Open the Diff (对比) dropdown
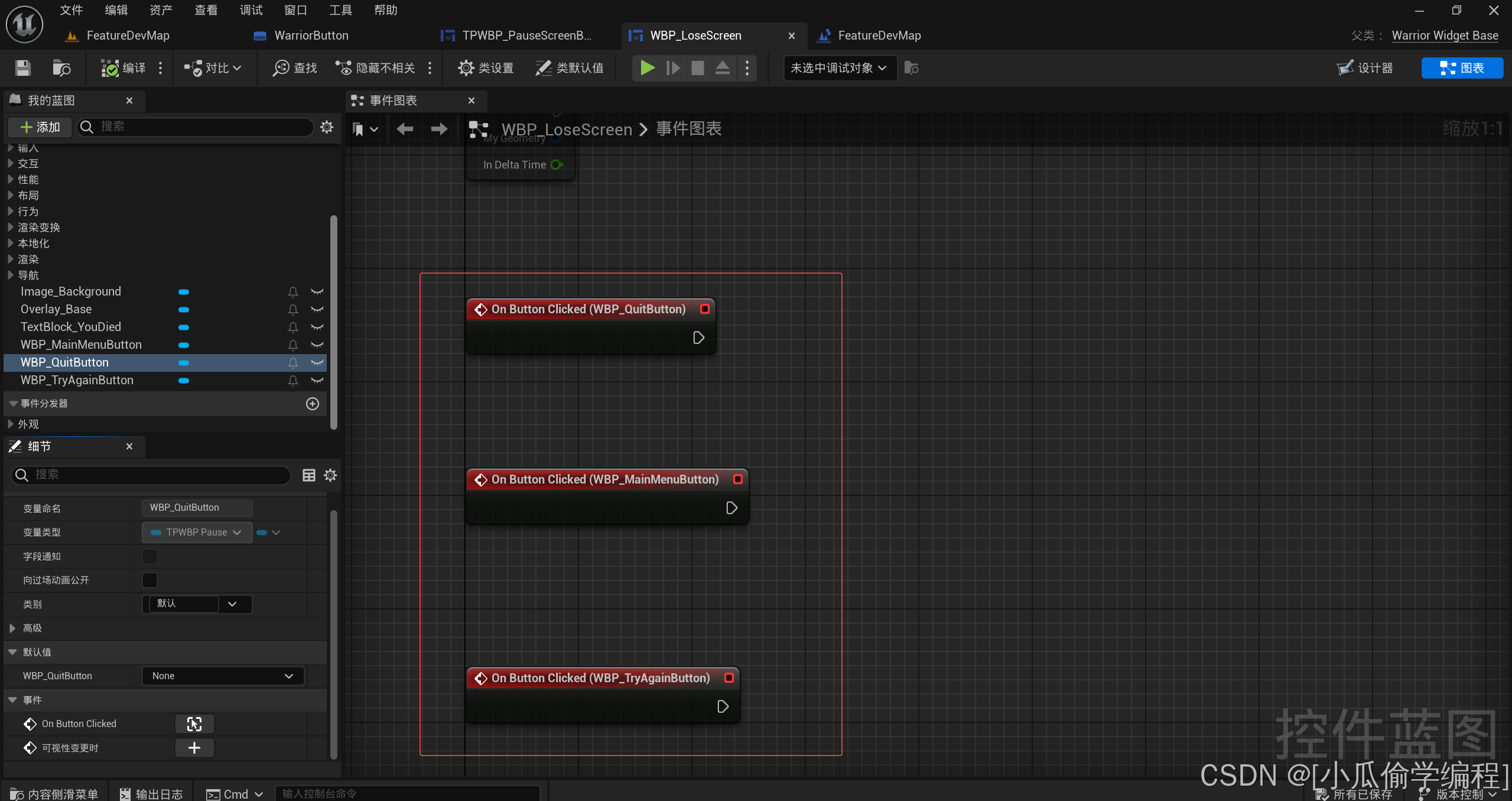Screen dimensions: 1512x801 [213, 68]
